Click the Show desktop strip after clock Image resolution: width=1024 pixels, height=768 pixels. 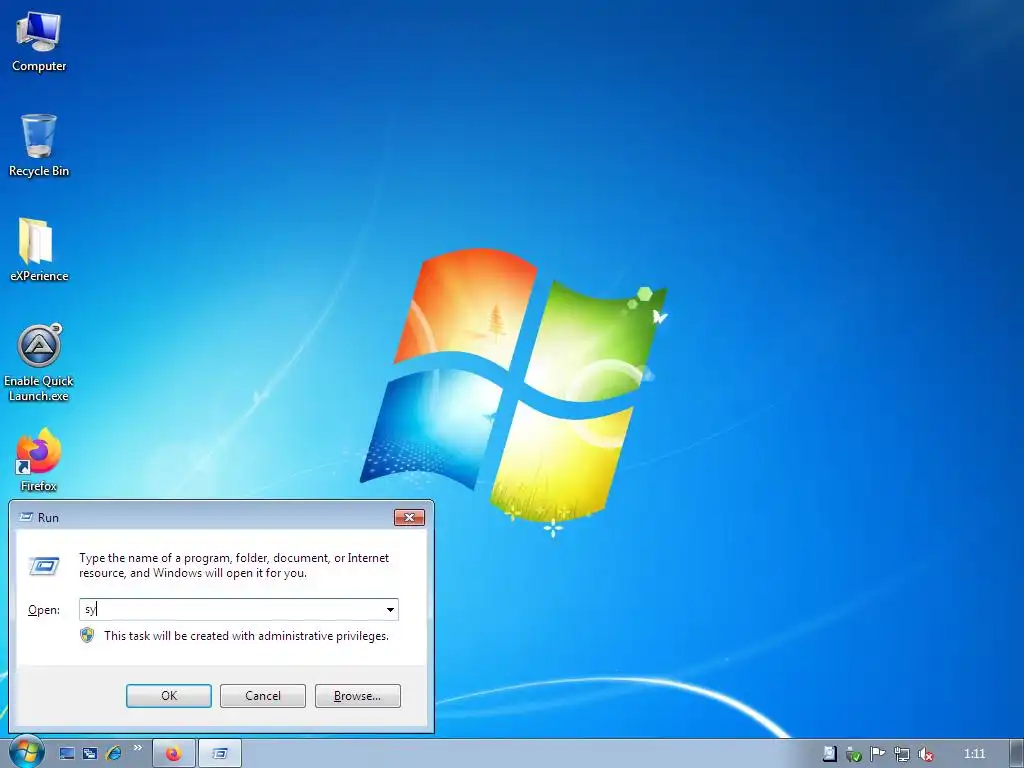pos(1016,754)
